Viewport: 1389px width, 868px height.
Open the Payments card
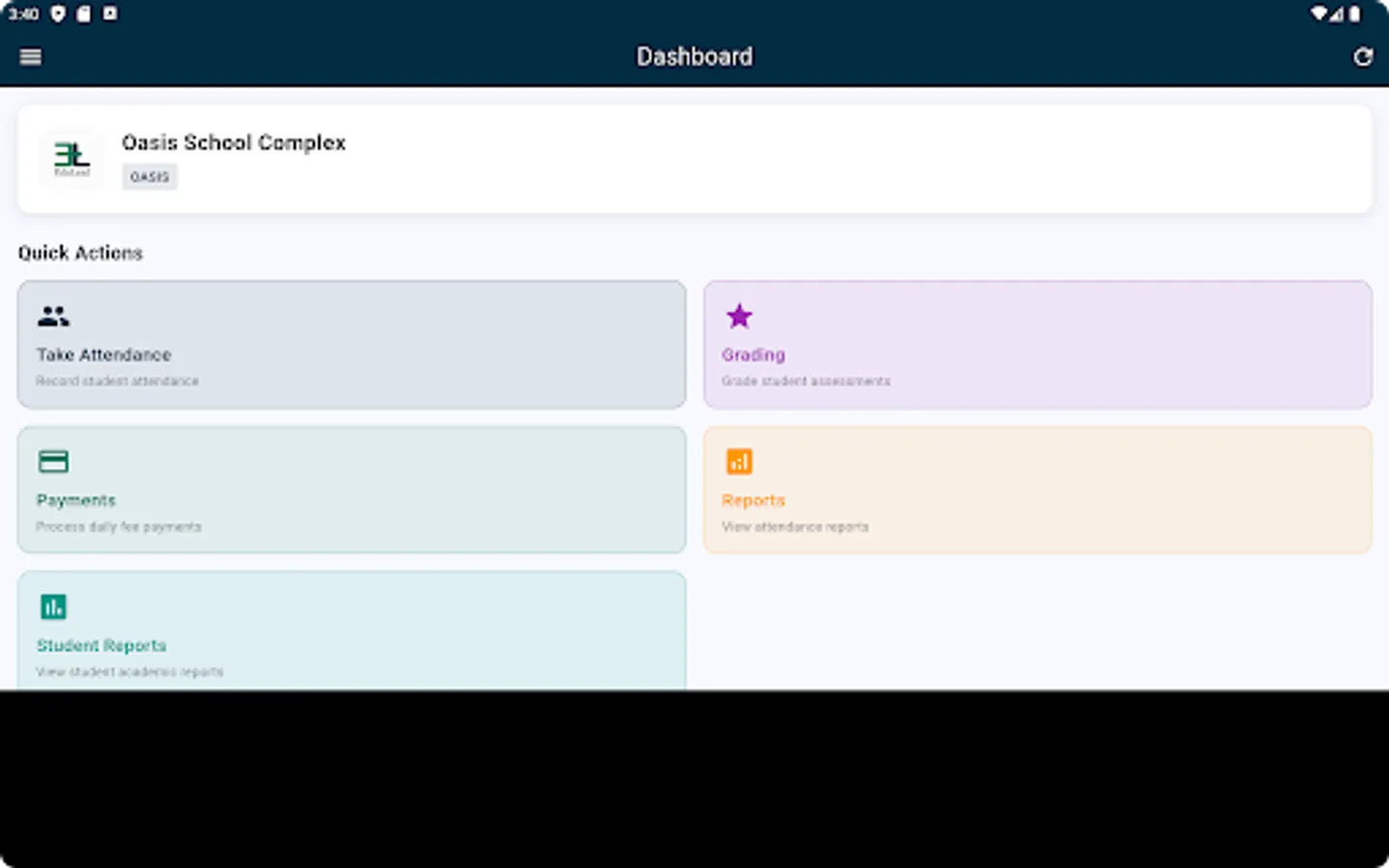click(x=352, y=490)
